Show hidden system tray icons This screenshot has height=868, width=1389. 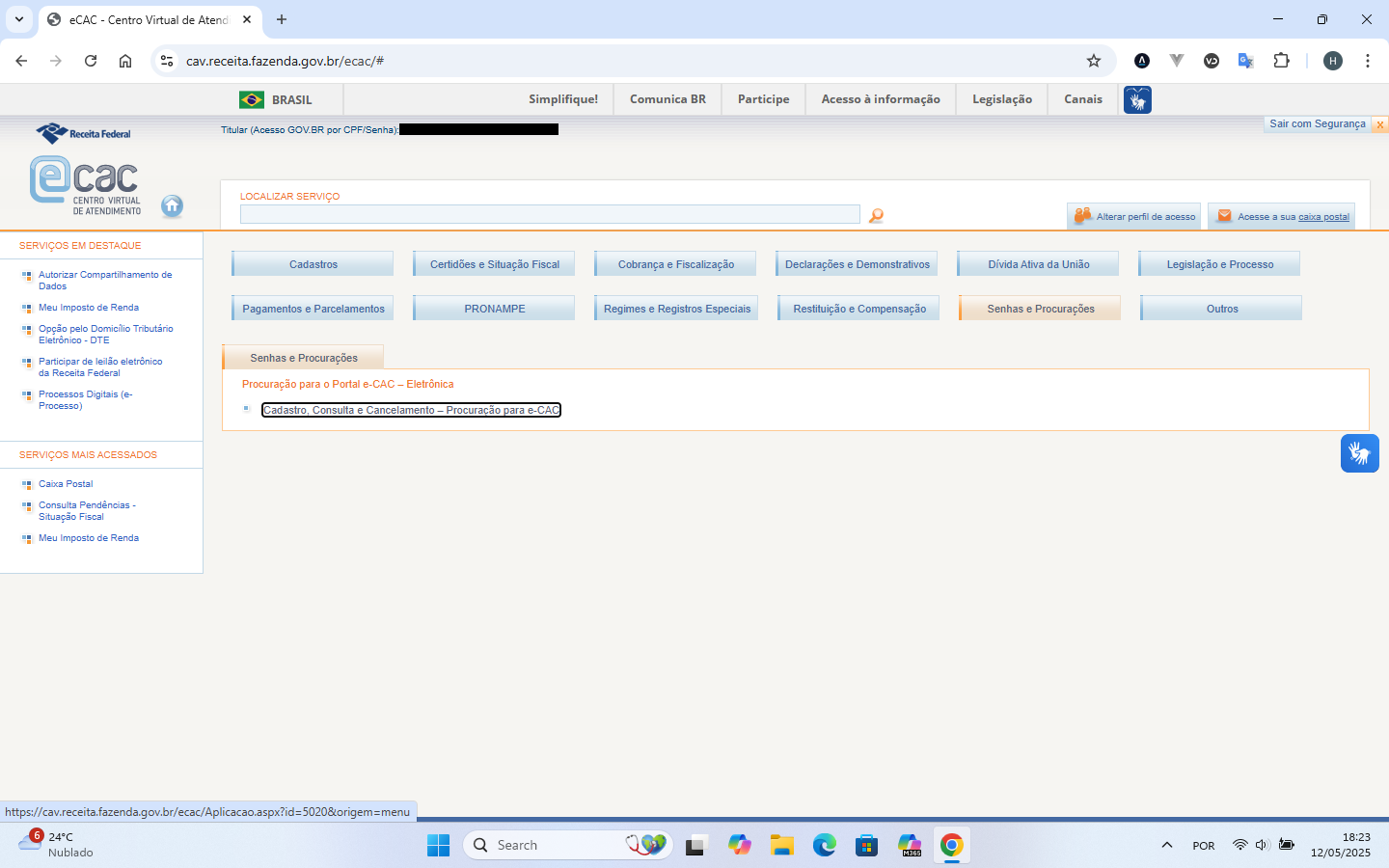[x=1166, y=846]
